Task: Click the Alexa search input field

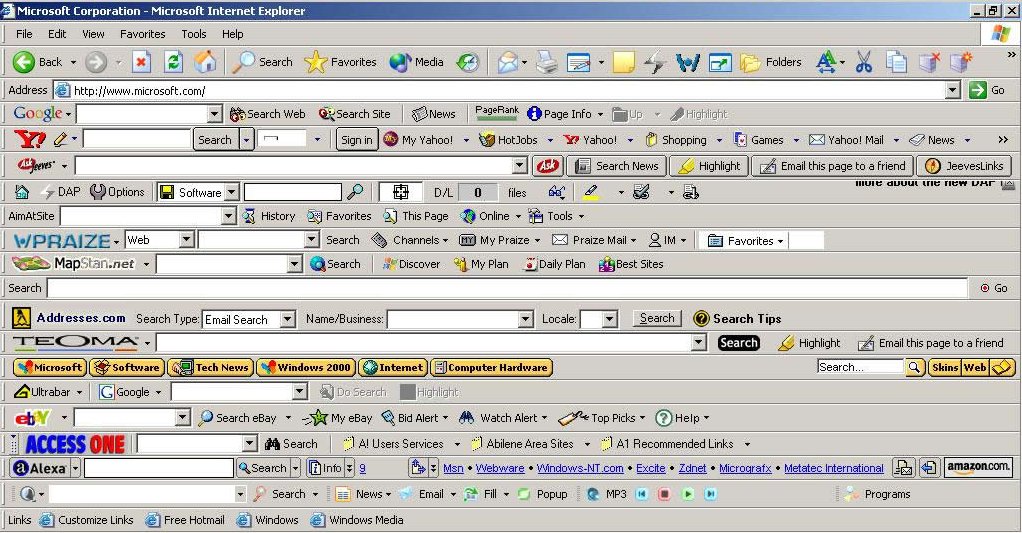Action: (x=159, y=468)
